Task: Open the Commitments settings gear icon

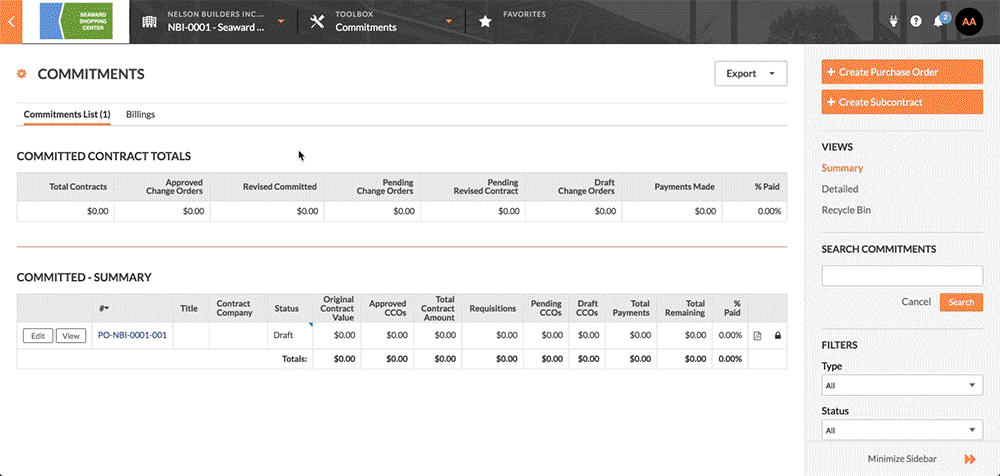Action: tap(22, 74)
